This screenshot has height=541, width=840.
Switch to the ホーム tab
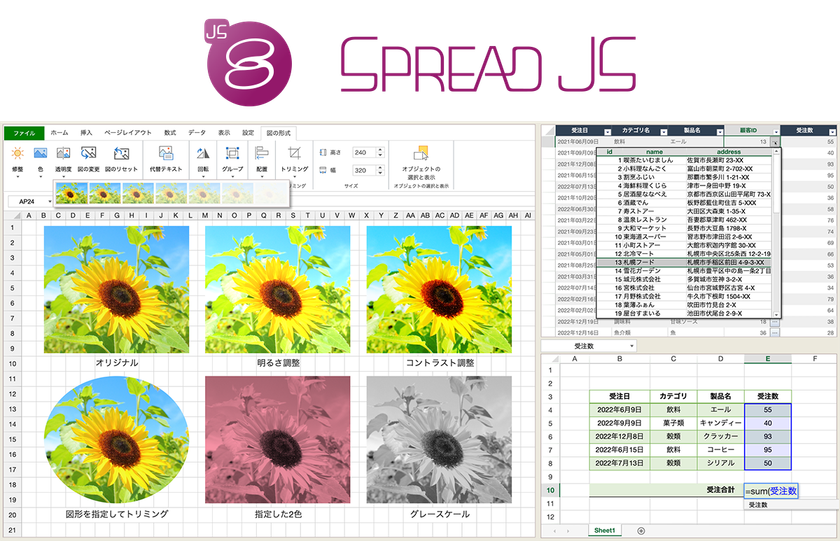[59, 132]
